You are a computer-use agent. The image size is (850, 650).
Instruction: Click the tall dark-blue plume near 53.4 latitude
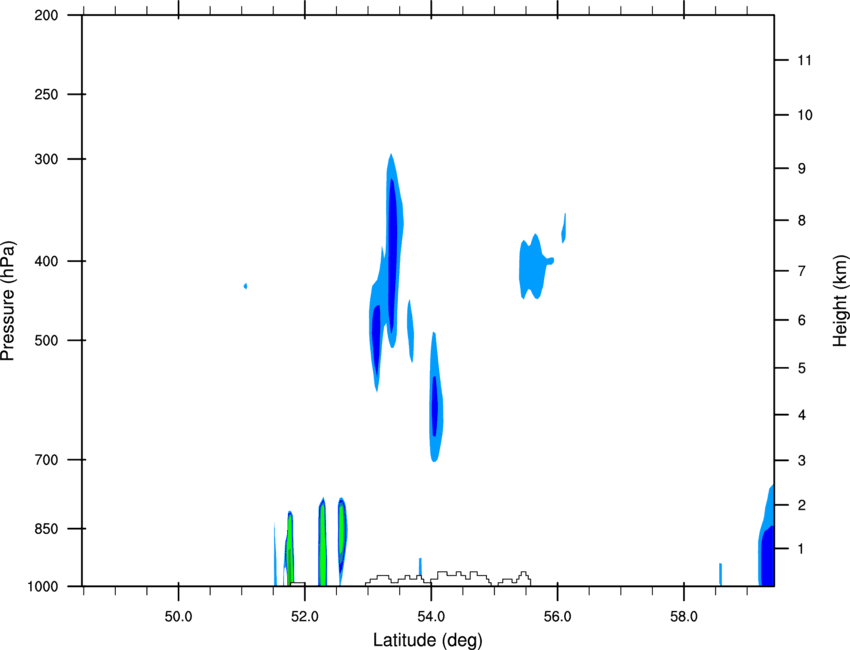point(392,255)
